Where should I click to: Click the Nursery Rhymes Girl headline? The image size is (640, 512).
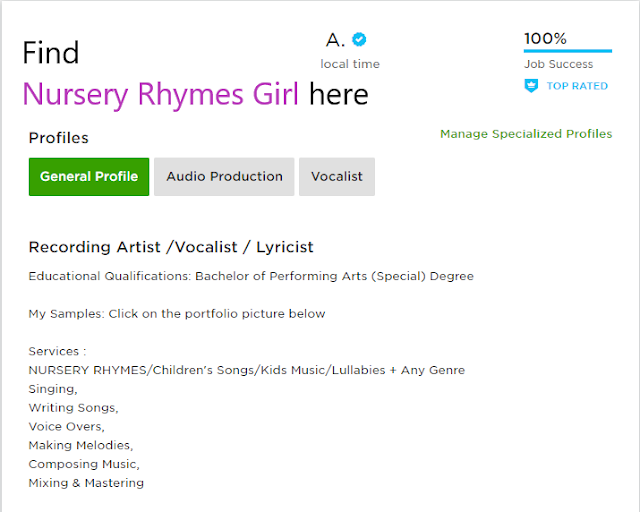click(161, 94)
